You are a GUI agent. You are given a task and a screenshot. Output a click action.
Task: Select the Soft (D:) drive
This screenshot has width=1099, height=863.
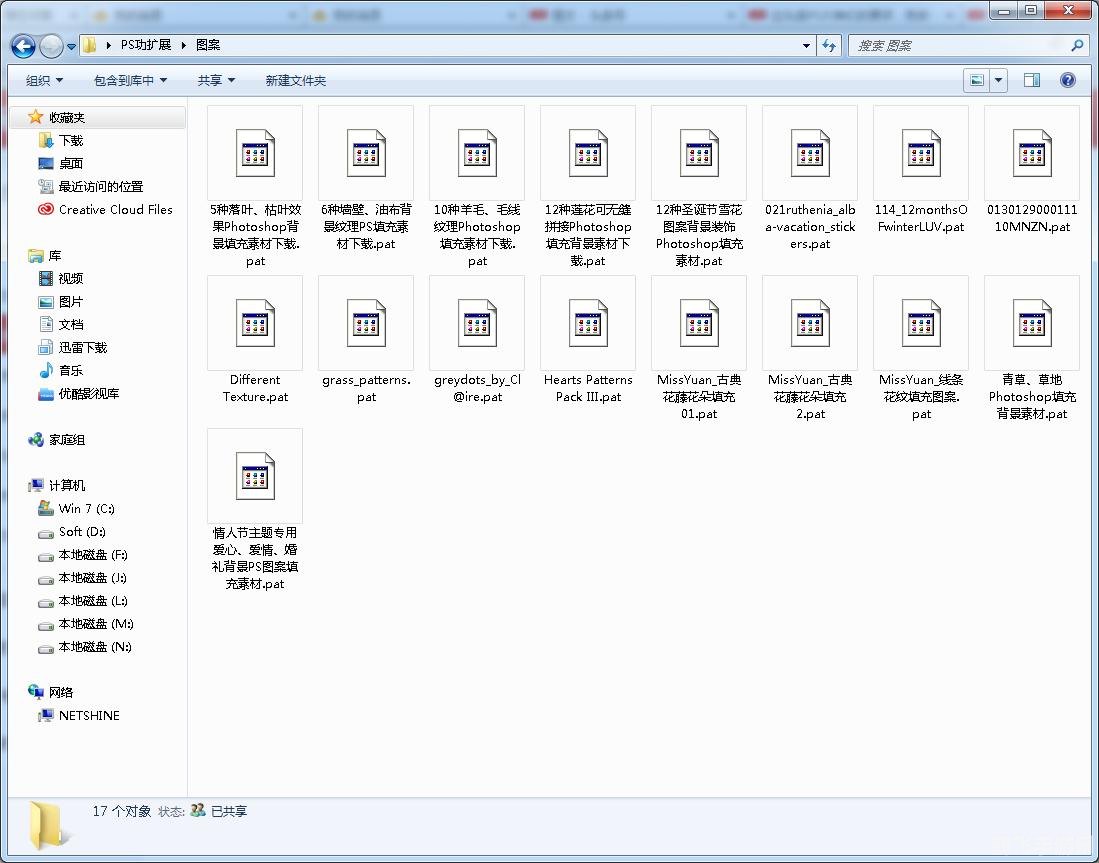coord(82,532)
